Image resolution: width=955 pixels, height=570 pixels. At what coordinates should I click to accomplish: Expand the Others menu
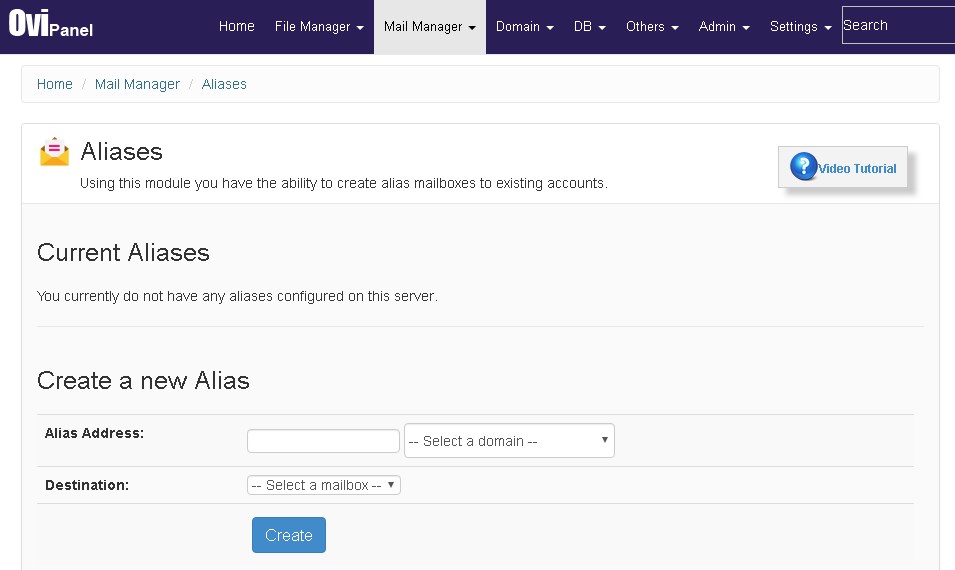(x=652, y=27)
